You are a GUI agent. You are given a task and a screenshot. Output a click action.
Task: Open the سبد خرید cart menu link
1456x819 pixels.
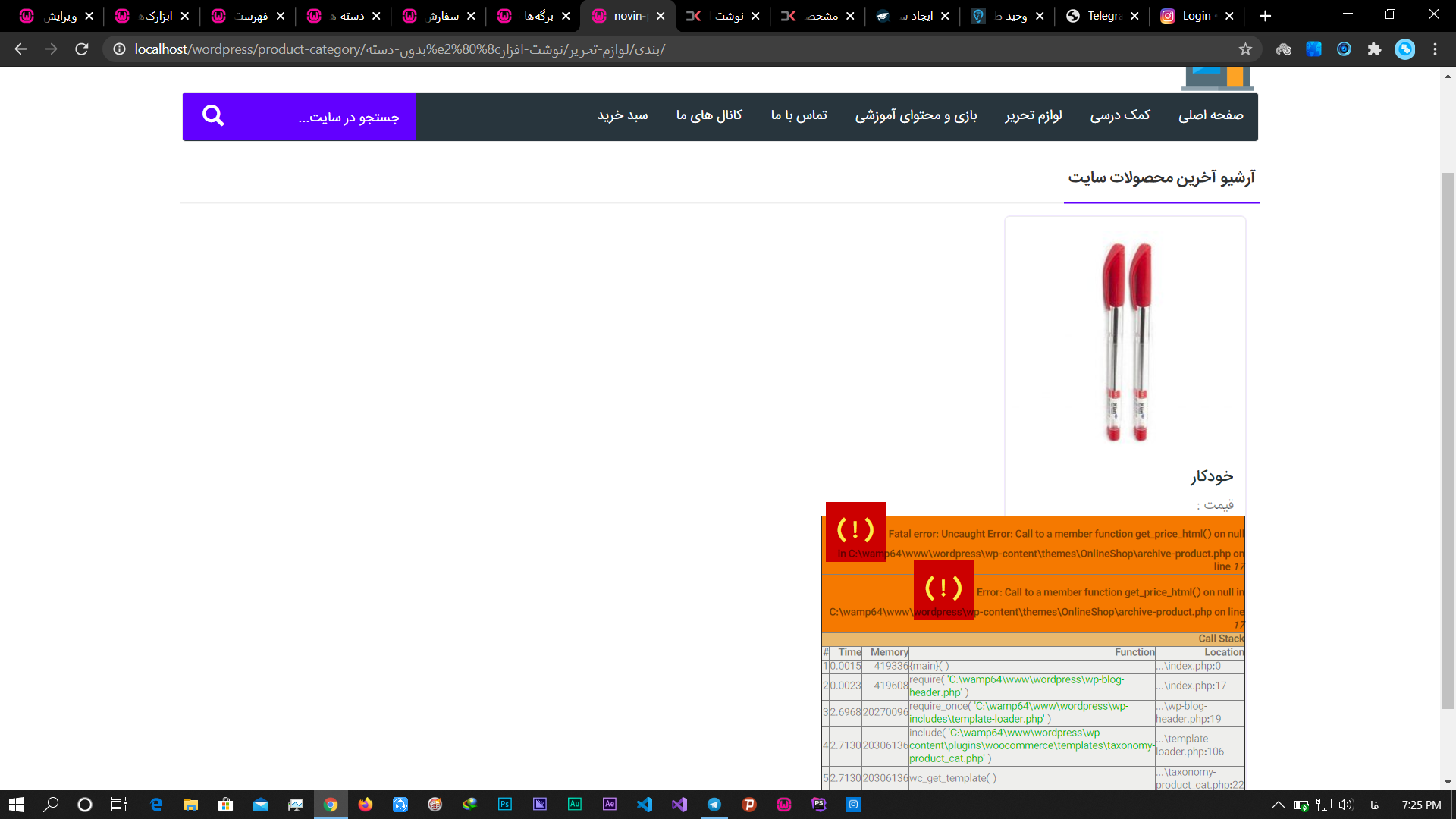(x=622, y=115)
